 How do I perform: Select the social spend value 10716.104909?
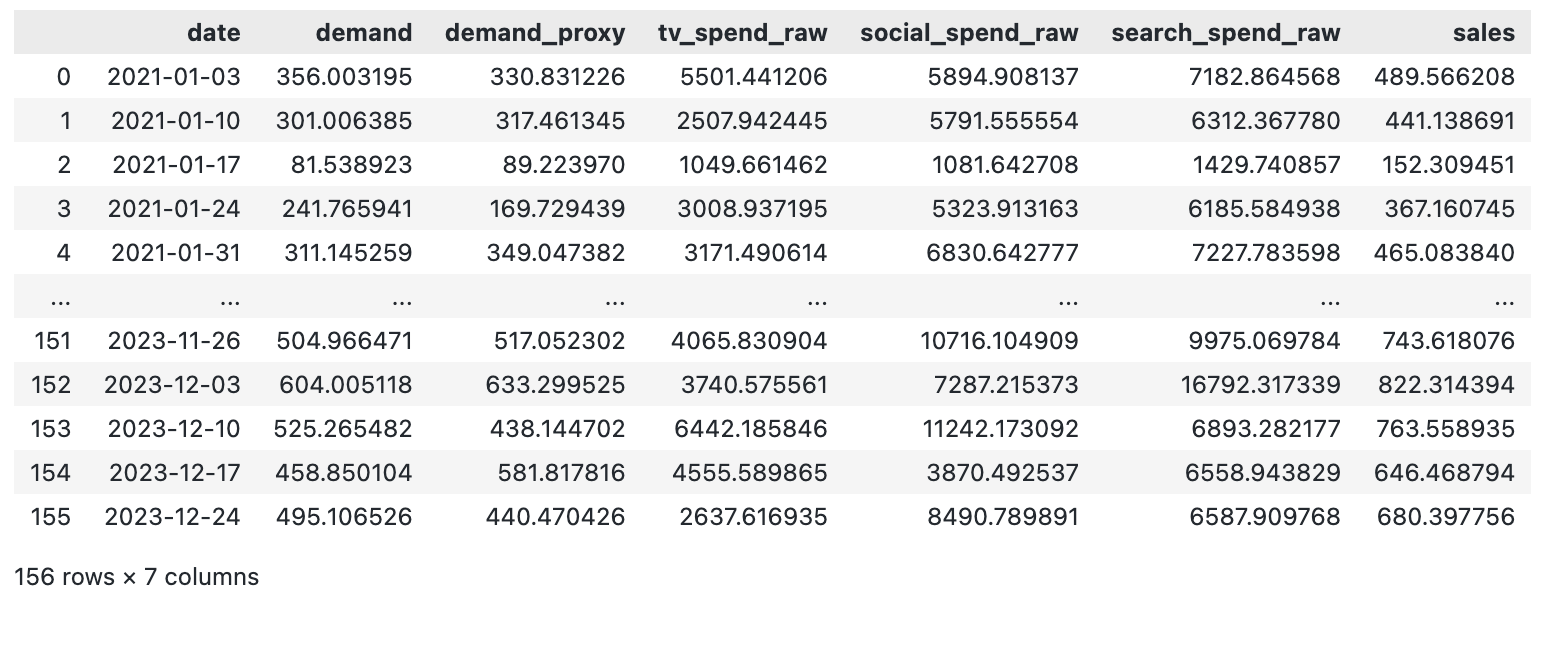tap(999, 341)
